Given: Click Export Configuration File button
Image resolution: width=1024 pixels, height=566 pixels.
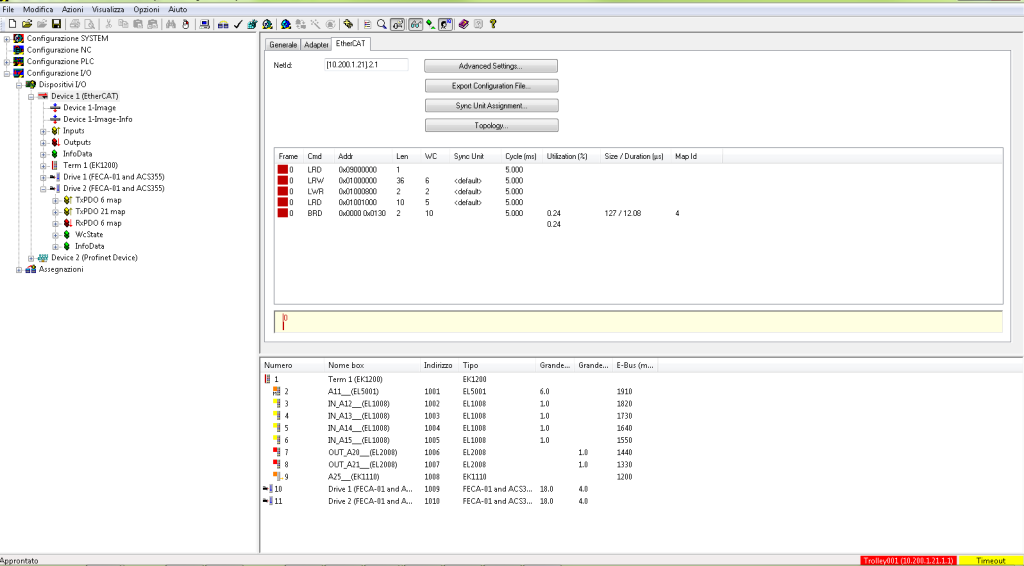Looking at the screenshot, I should click(491, 86).
